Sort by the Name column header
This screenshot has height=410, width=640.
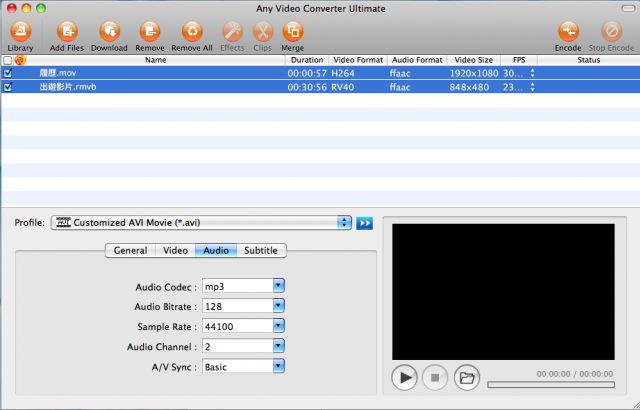point(156,60)
